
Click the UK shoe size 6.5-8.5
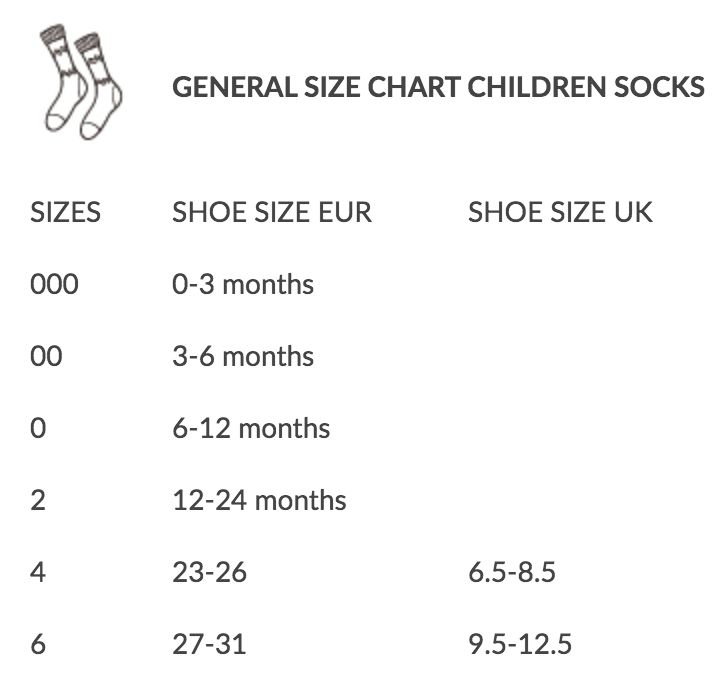[x=512, y=572]
